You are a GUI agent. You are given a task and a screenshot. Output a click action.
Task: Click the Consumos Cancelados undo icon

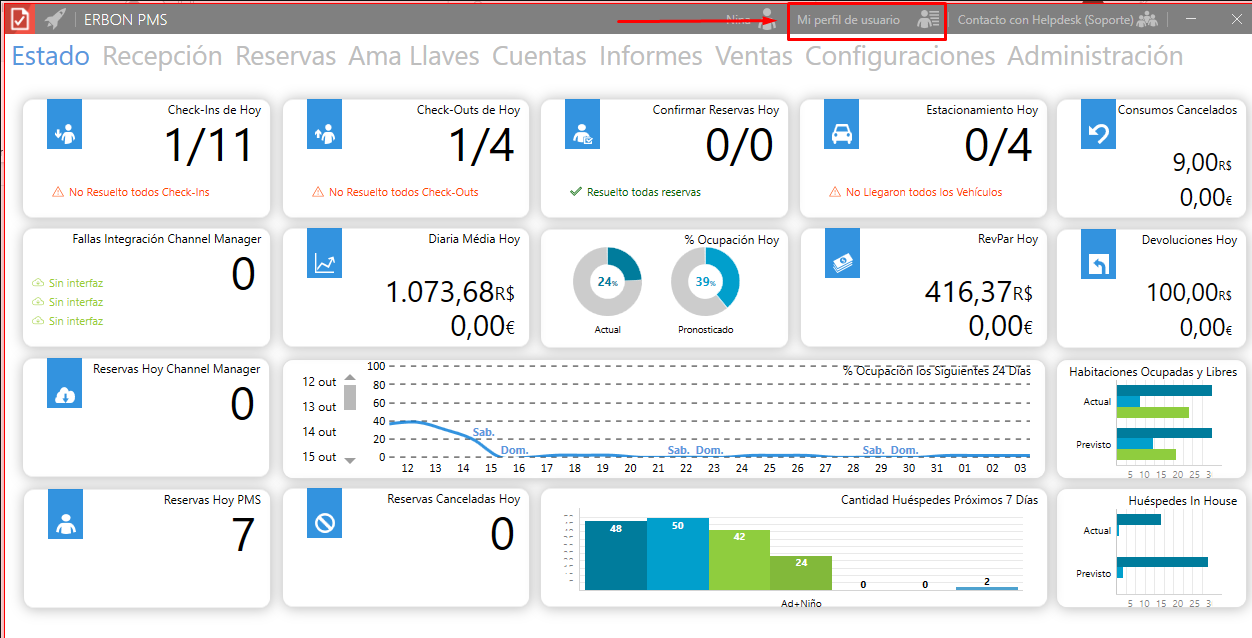(1098, 132)
